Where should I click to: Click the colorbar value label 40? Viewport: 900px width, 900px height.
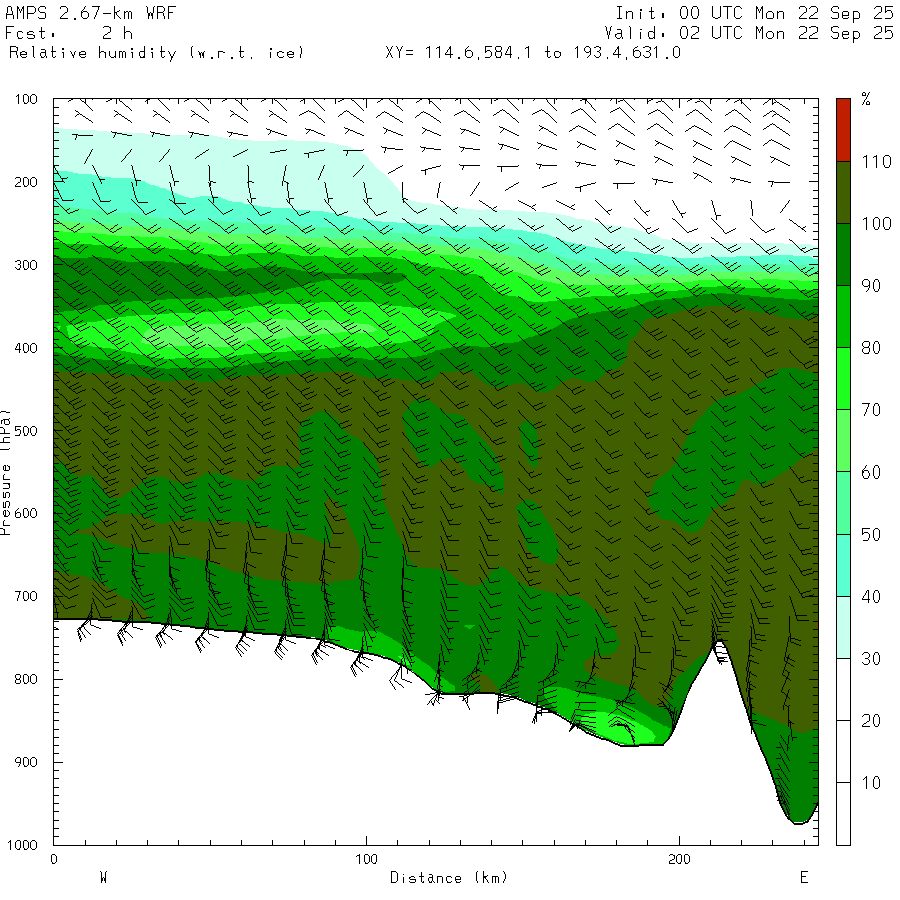(x=871, y=596)
